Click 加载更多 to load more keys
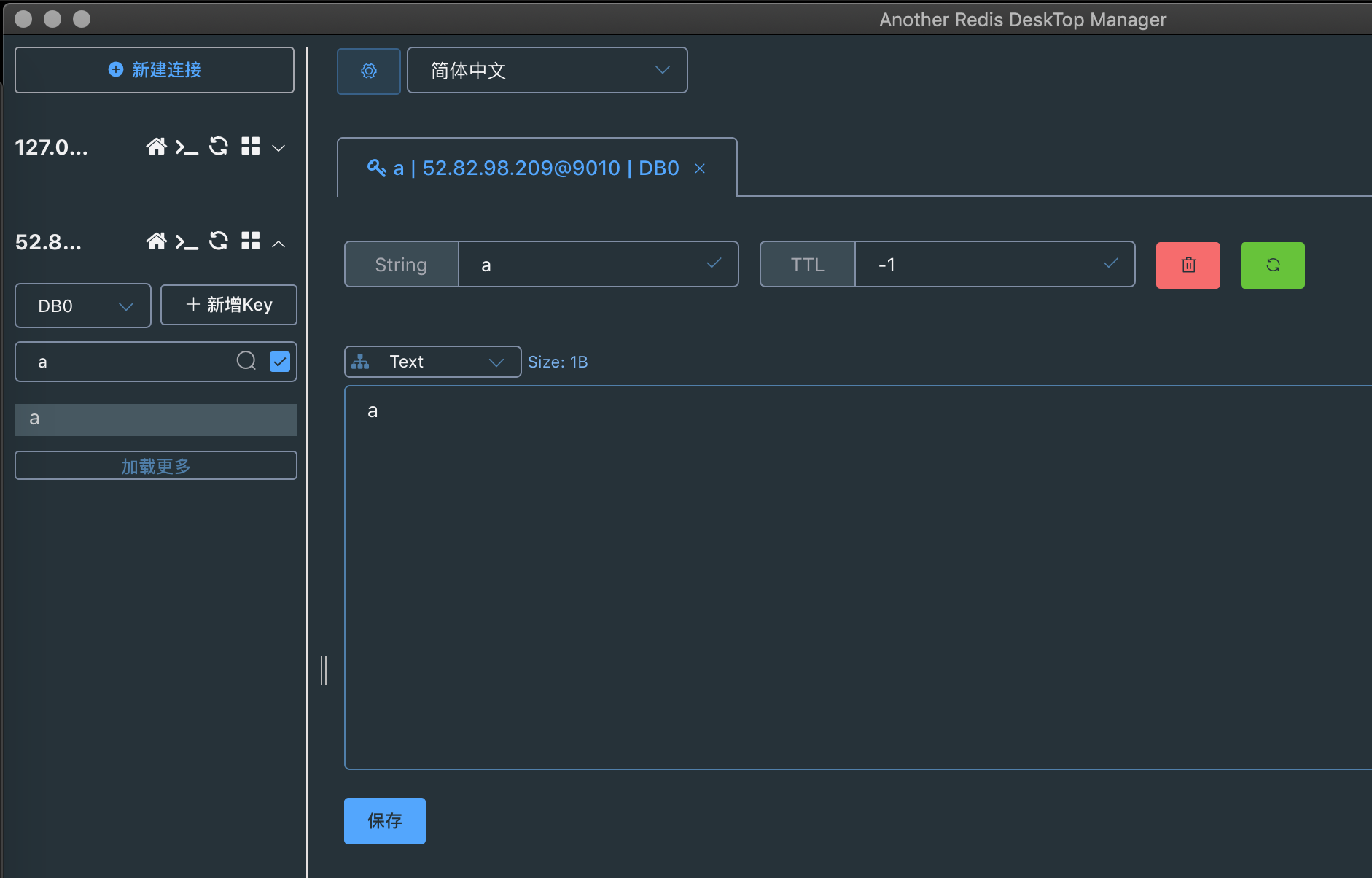The width and height of the screenshot is (1372, 878). tap(156, 465)
